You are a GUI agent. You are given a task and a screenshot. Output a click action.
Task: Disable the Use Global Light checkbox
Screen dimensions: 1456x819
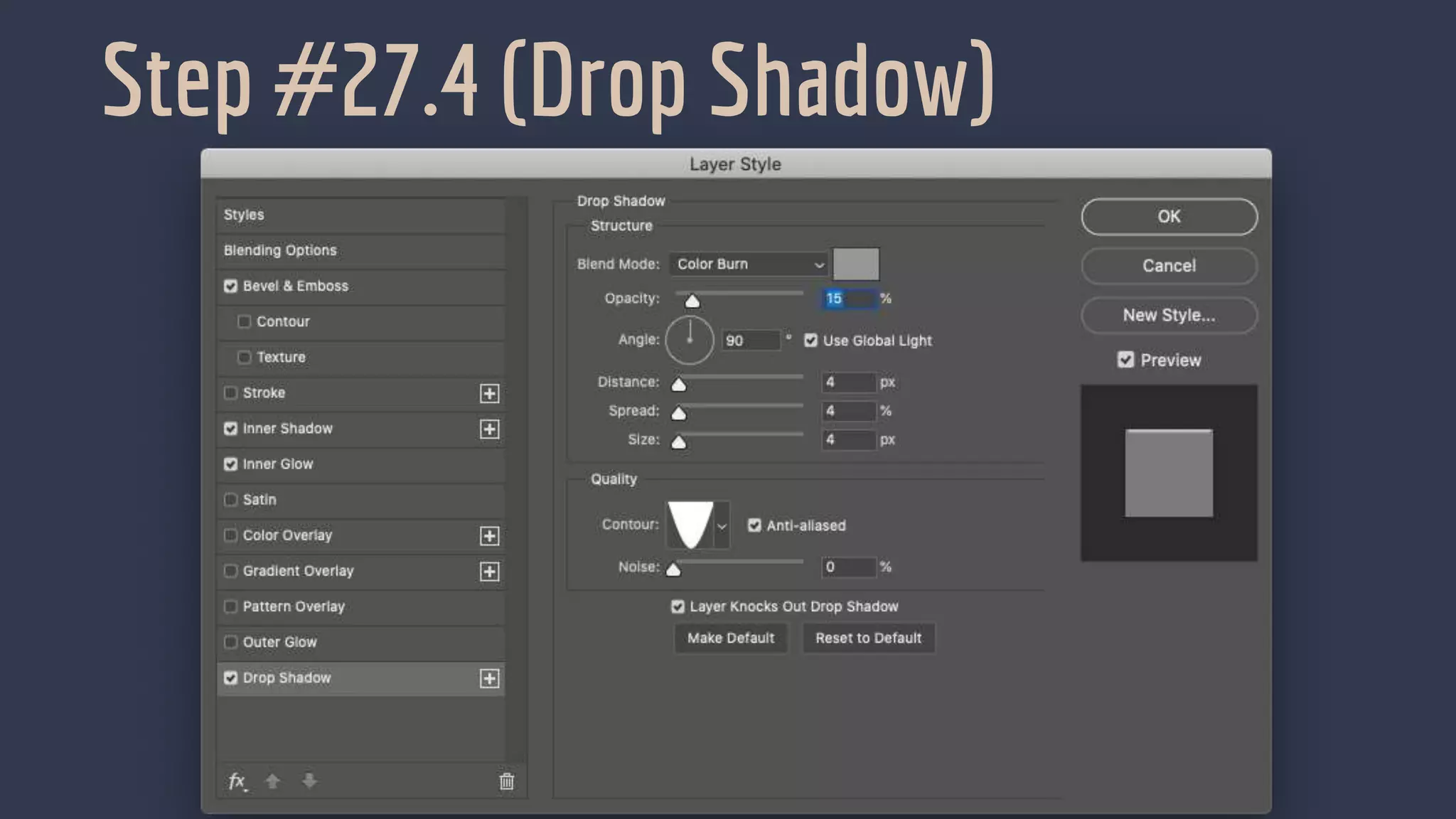(x=810, y=341)
